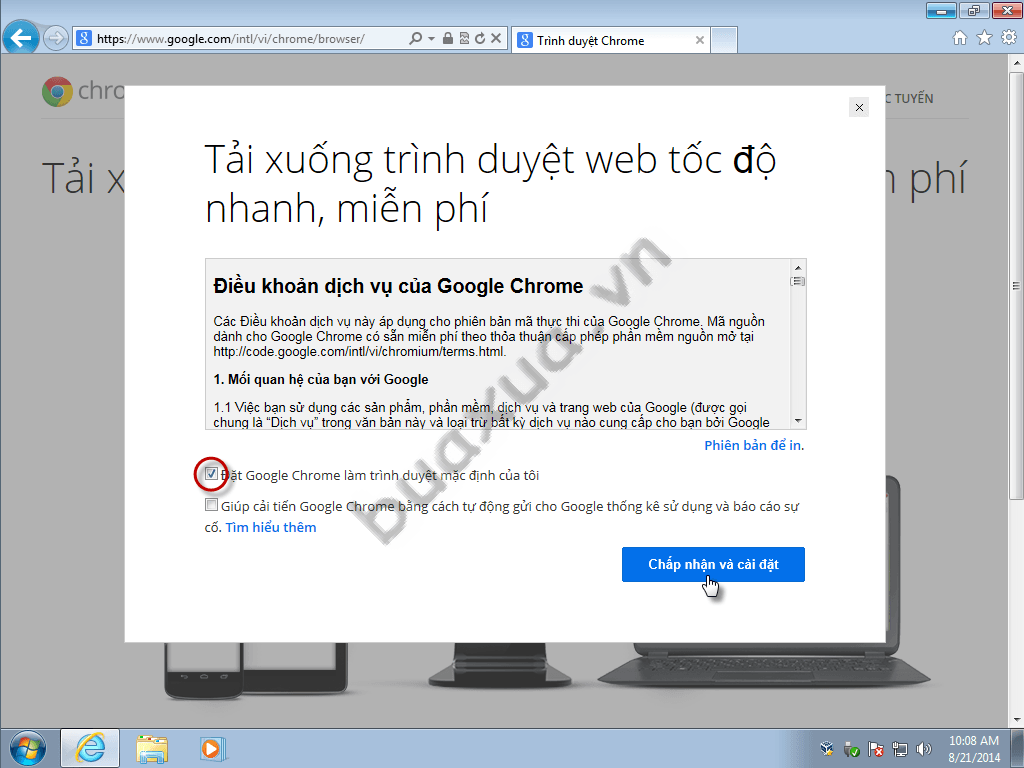Click the search magnifier in address bar
1024x768 pixels.
[x=415, y=39]
